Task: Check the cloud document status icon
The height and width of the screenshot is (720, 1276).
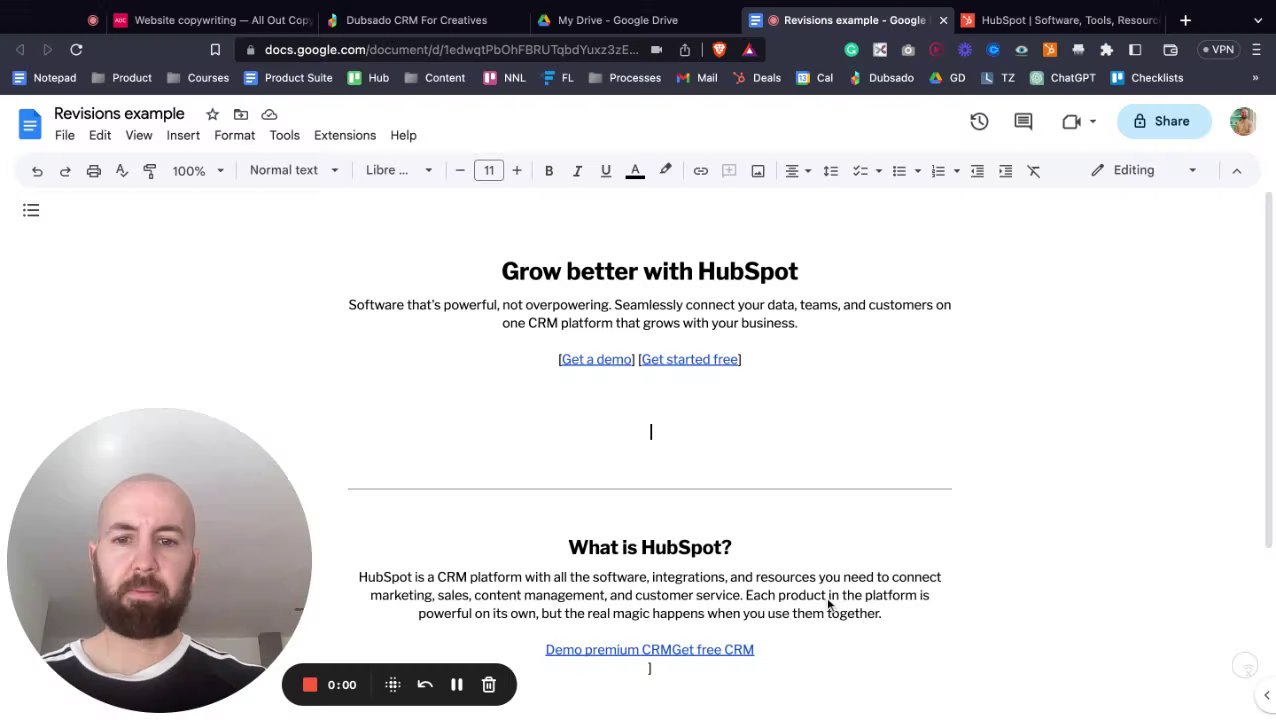Action: tap(269, 114)
